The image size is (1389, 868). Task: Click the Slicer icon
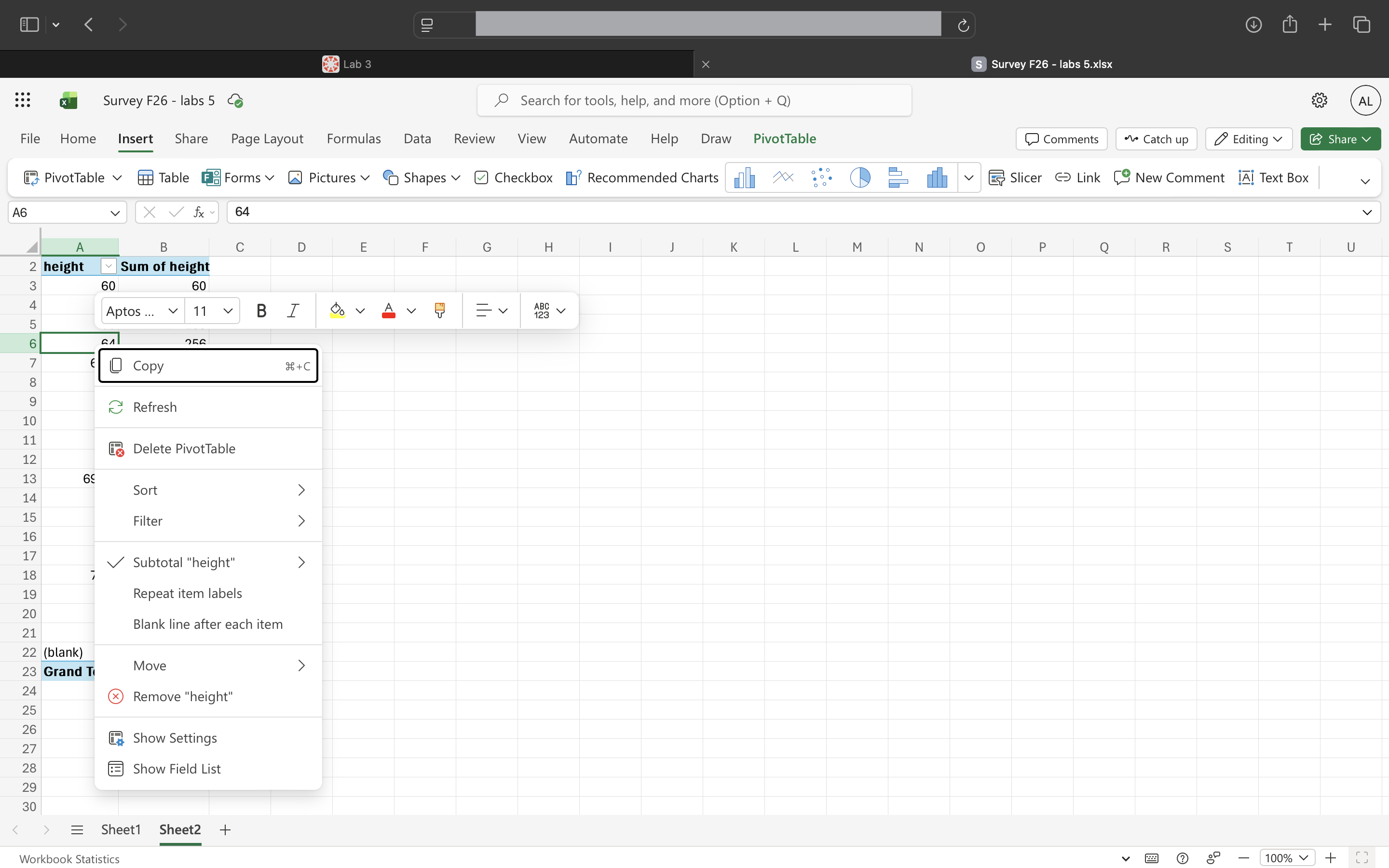(x=1015, y=178)
